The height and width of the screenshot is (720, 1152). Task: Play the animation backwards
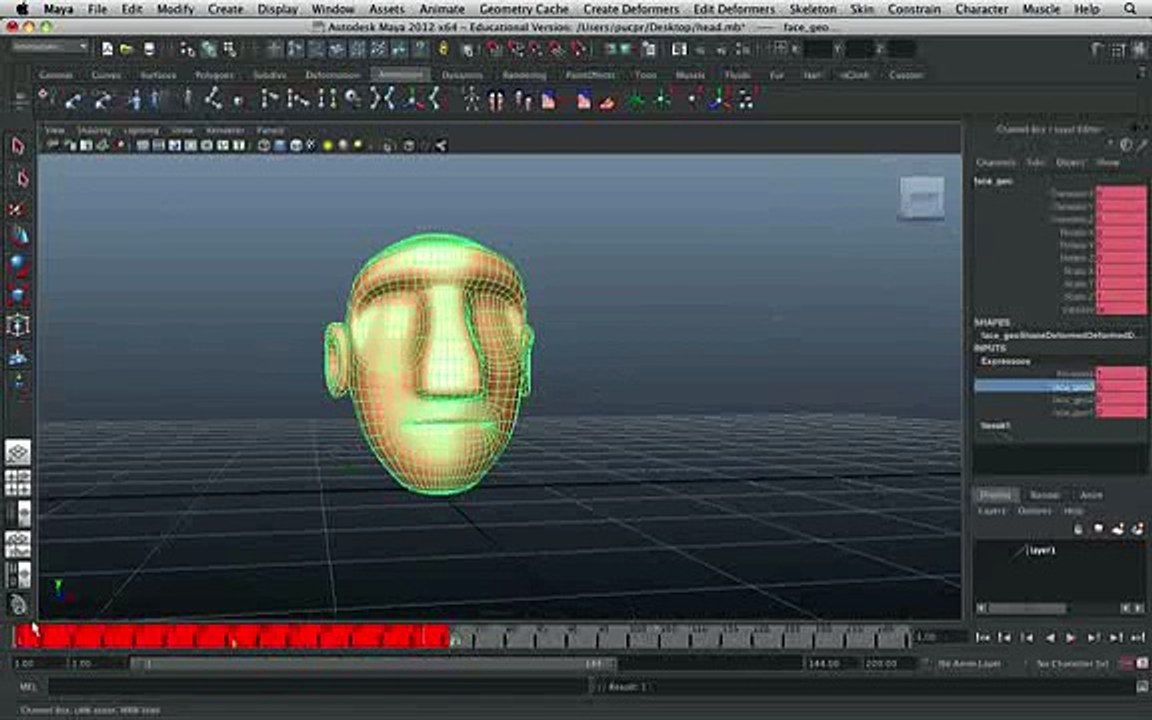[1050, 638]
